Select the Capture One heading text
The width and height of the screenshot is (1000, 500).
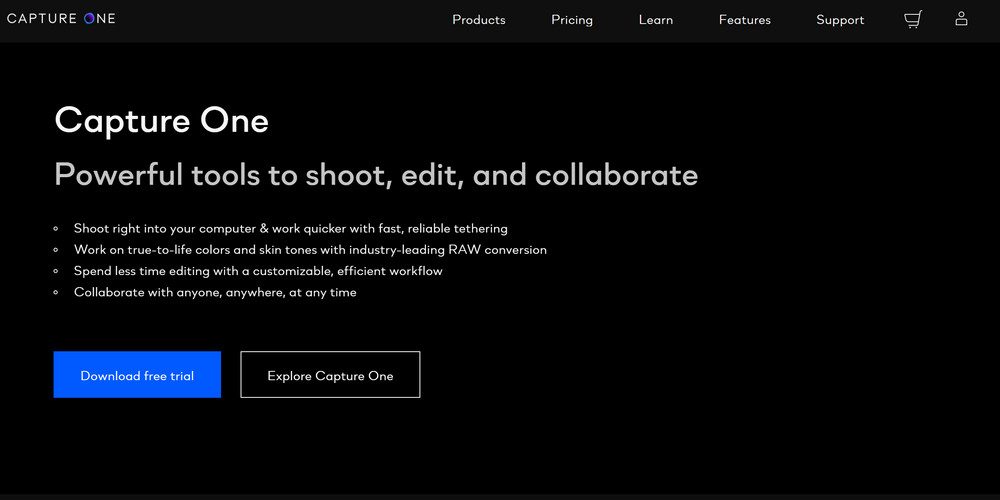(x=161, y=120)
